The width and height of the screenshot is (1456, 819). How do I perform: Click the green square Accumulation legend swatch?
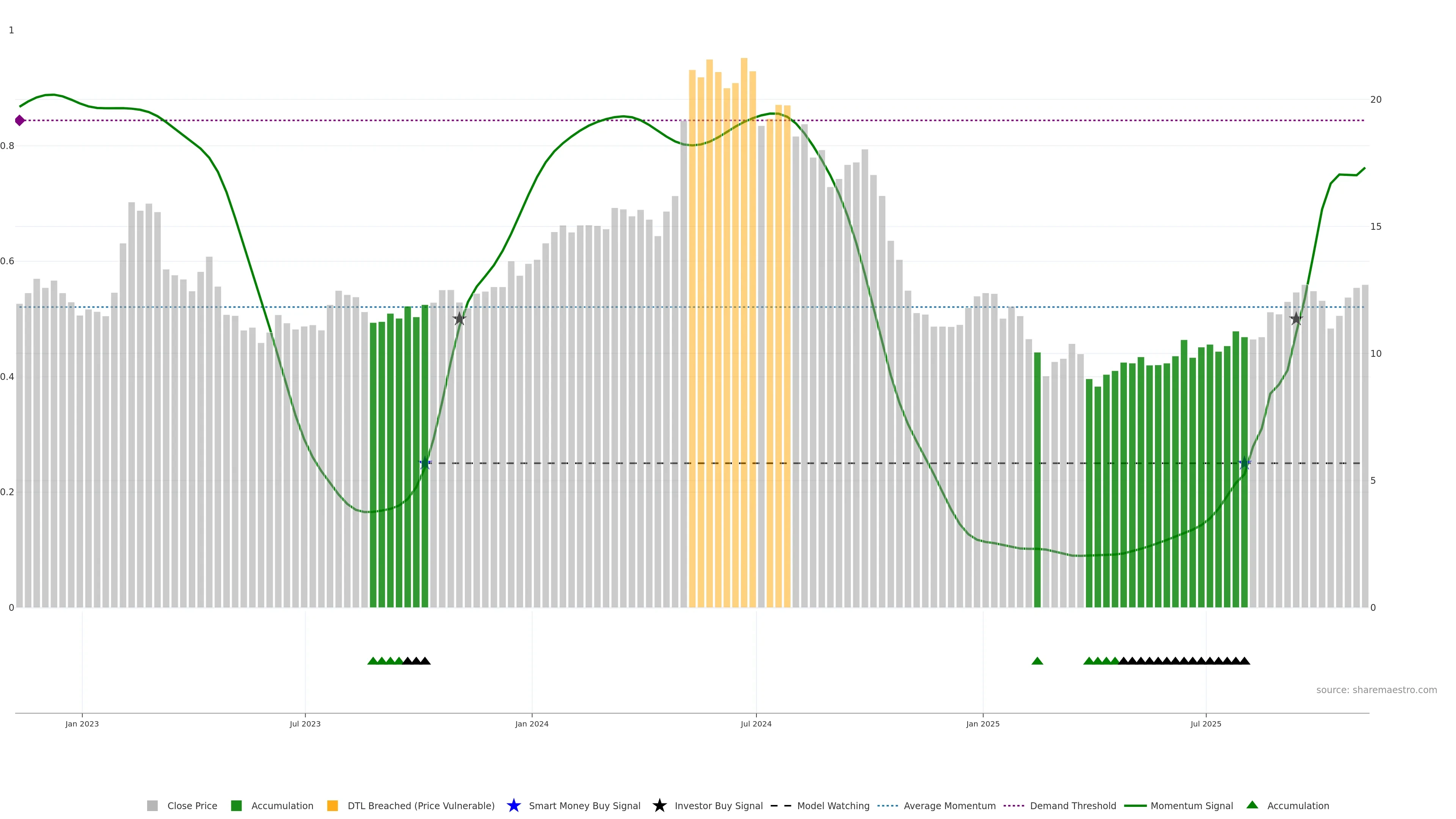point(236,806)
